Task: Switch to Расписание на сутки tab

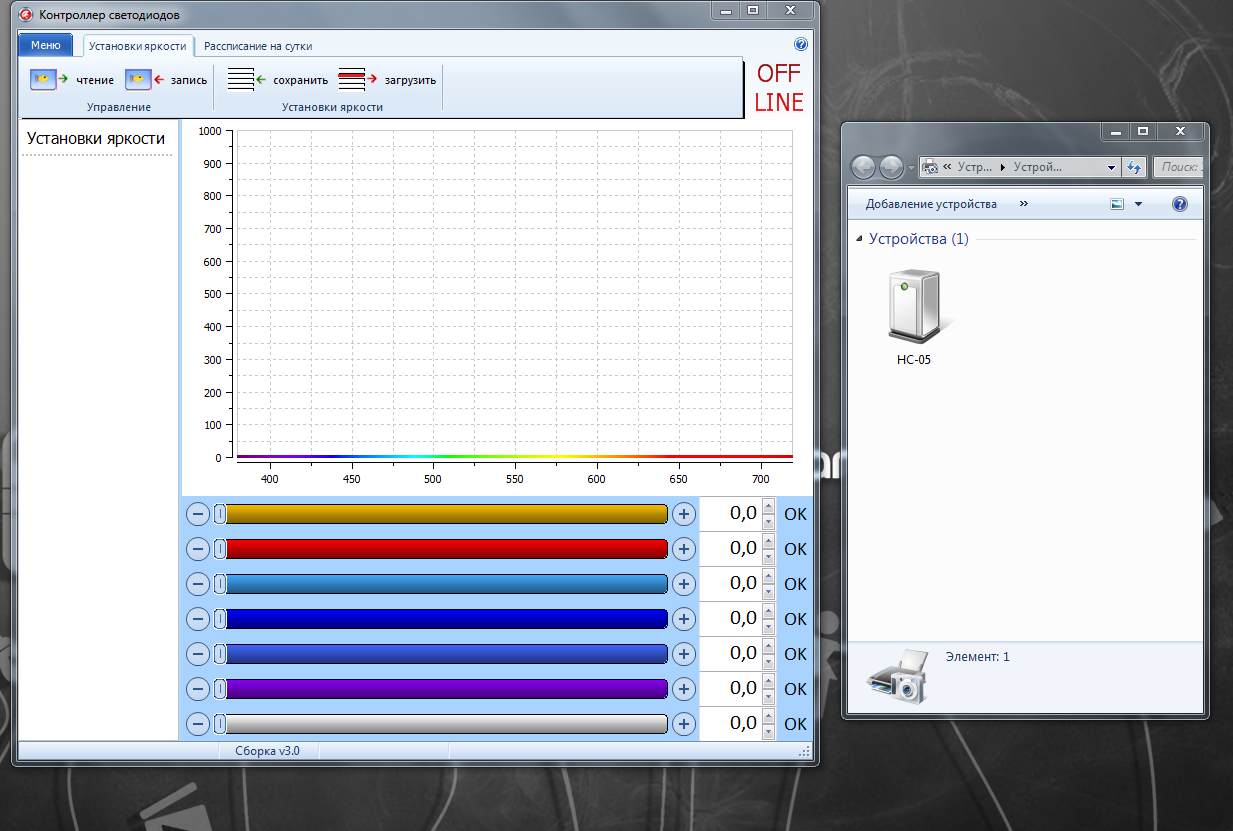Action: (258, 46)
